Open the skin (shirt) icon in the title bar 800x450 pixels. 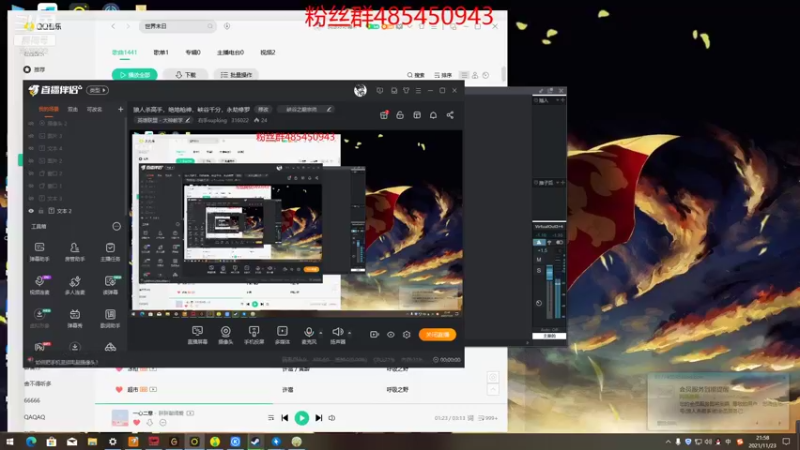click(x=406, y=90)
